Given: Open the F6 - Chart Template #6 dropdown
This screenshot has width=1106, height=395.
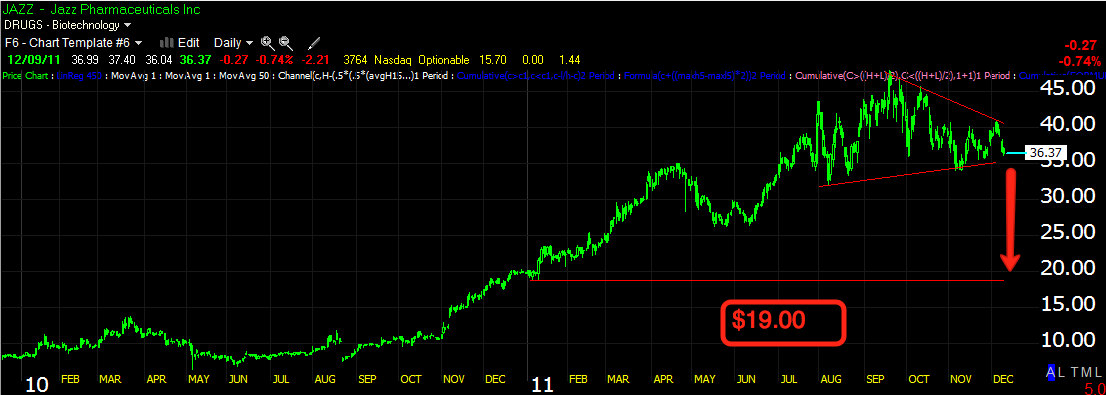Looking at the screenshot, I should pos(73,42).
